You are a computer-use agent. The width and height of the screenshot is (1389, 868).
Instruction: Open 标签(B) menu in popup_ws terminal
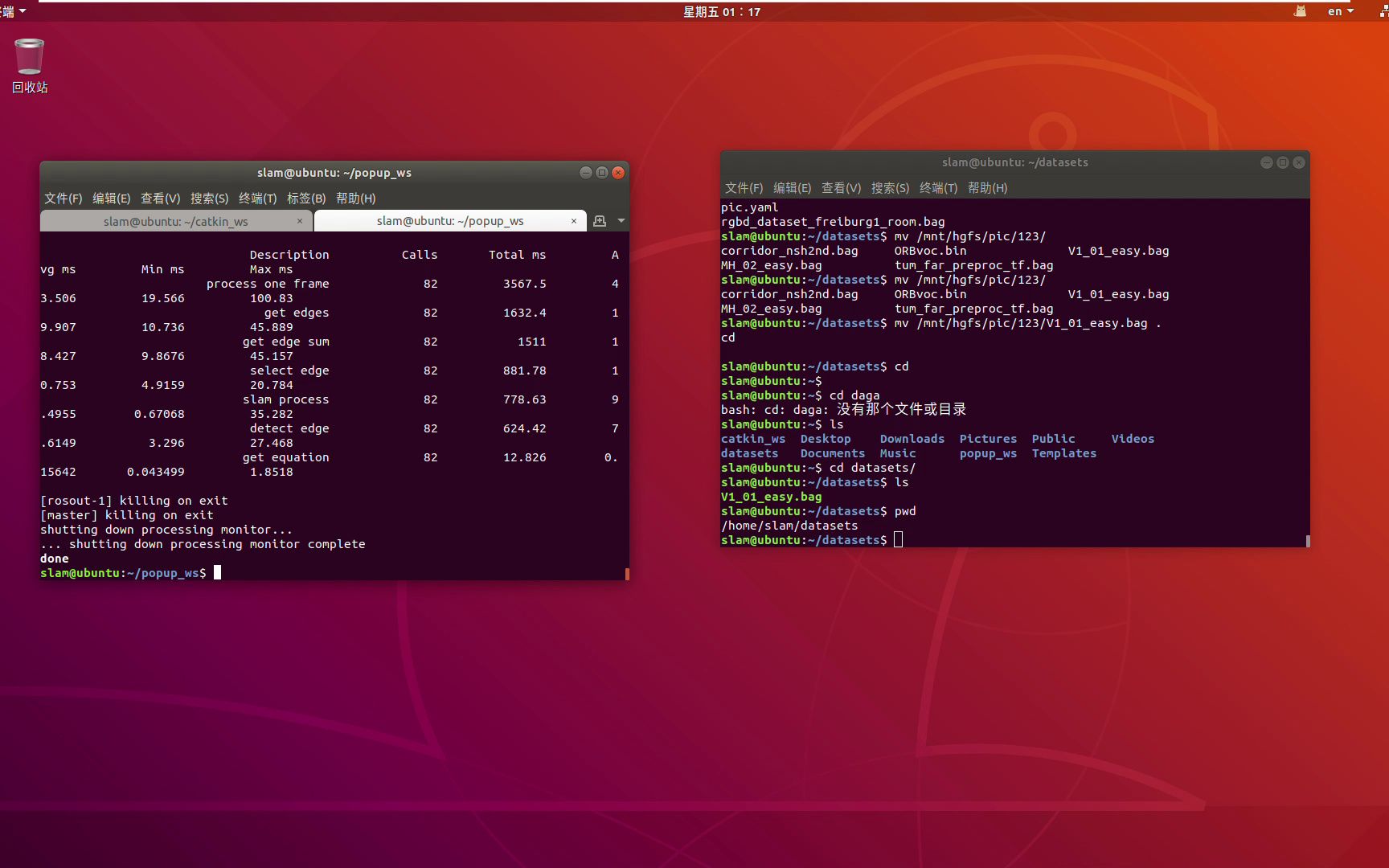(306, 199)
